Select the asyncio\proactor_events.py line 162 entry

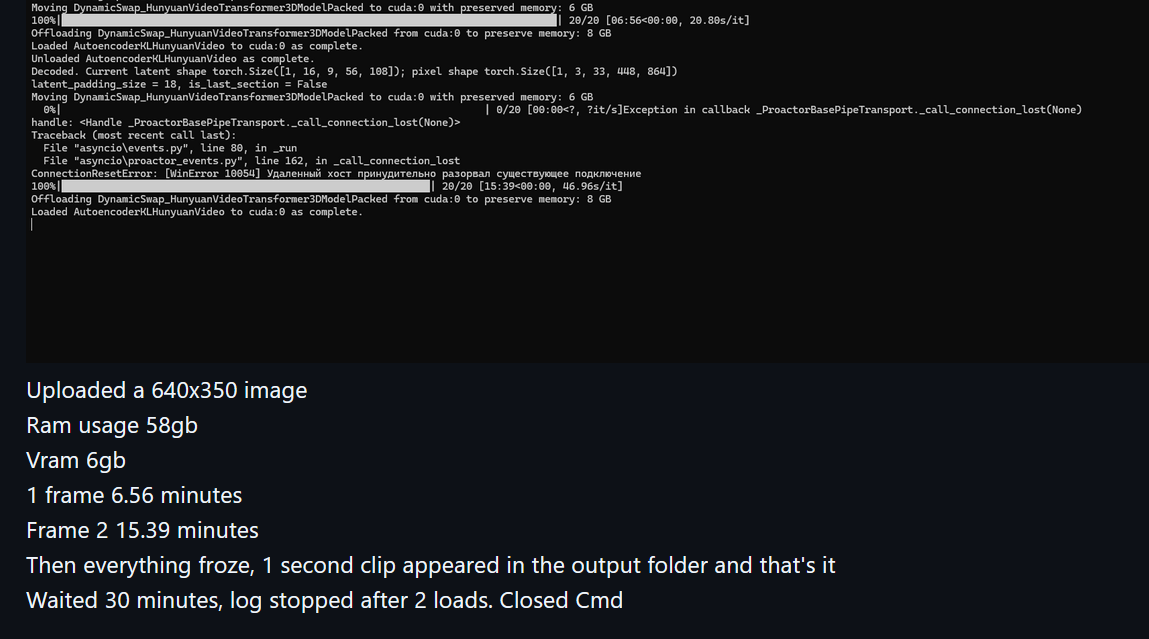251,160
